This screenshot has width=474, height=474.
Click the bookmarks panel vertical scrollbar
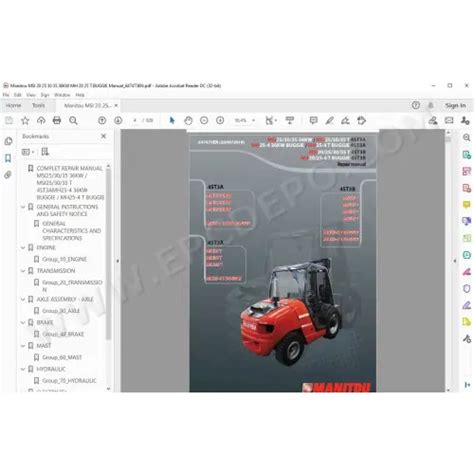click(108, 253)
